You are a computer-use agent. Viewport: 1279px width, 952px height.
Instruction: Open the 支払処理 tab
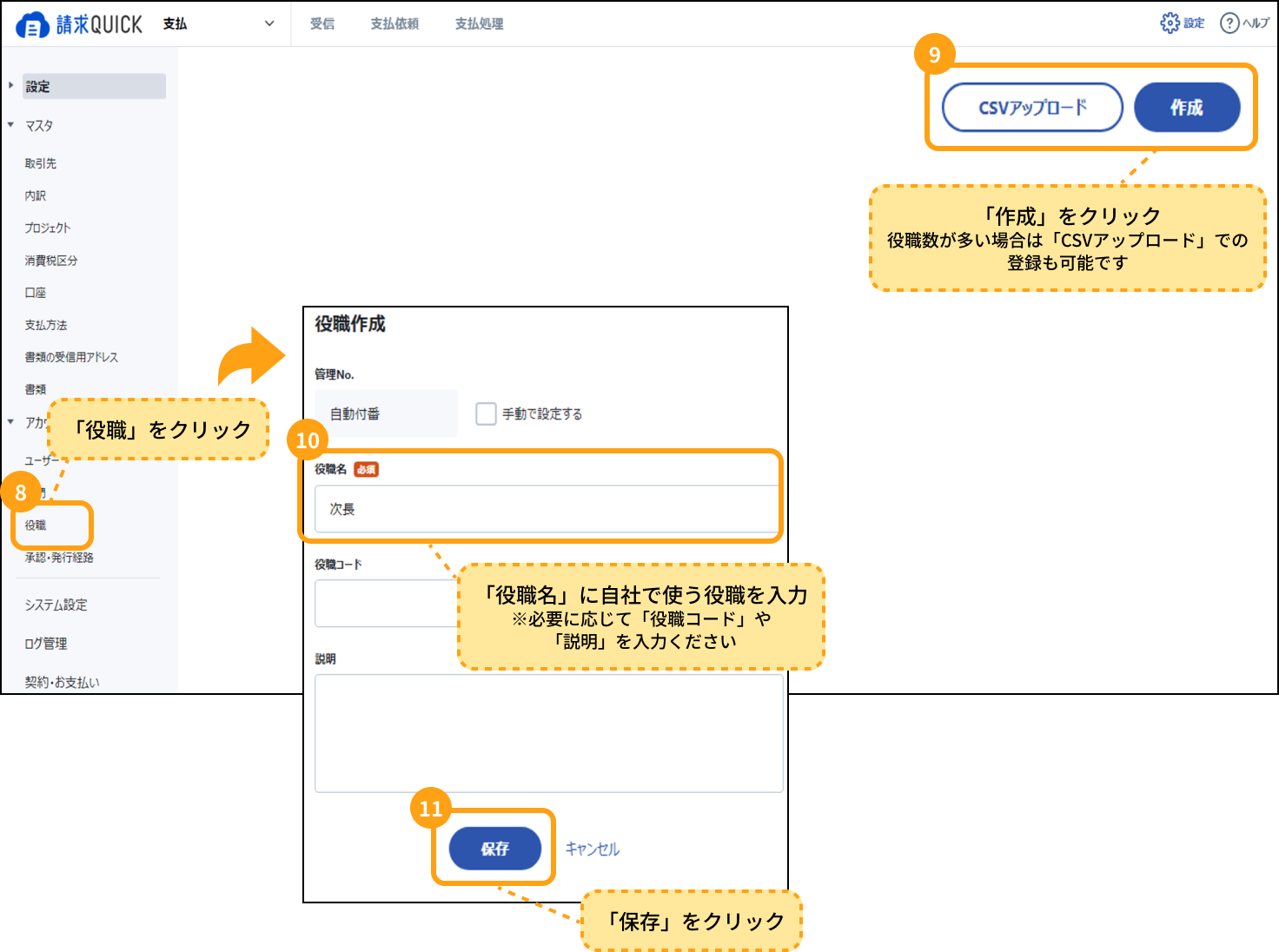pos(479,24)
